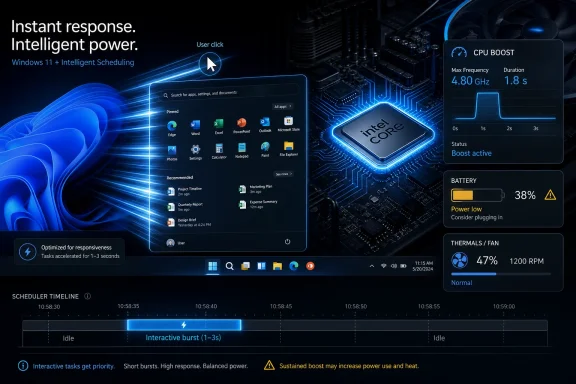Click the 10:58:45 timeline tick label

coord(281,306)
